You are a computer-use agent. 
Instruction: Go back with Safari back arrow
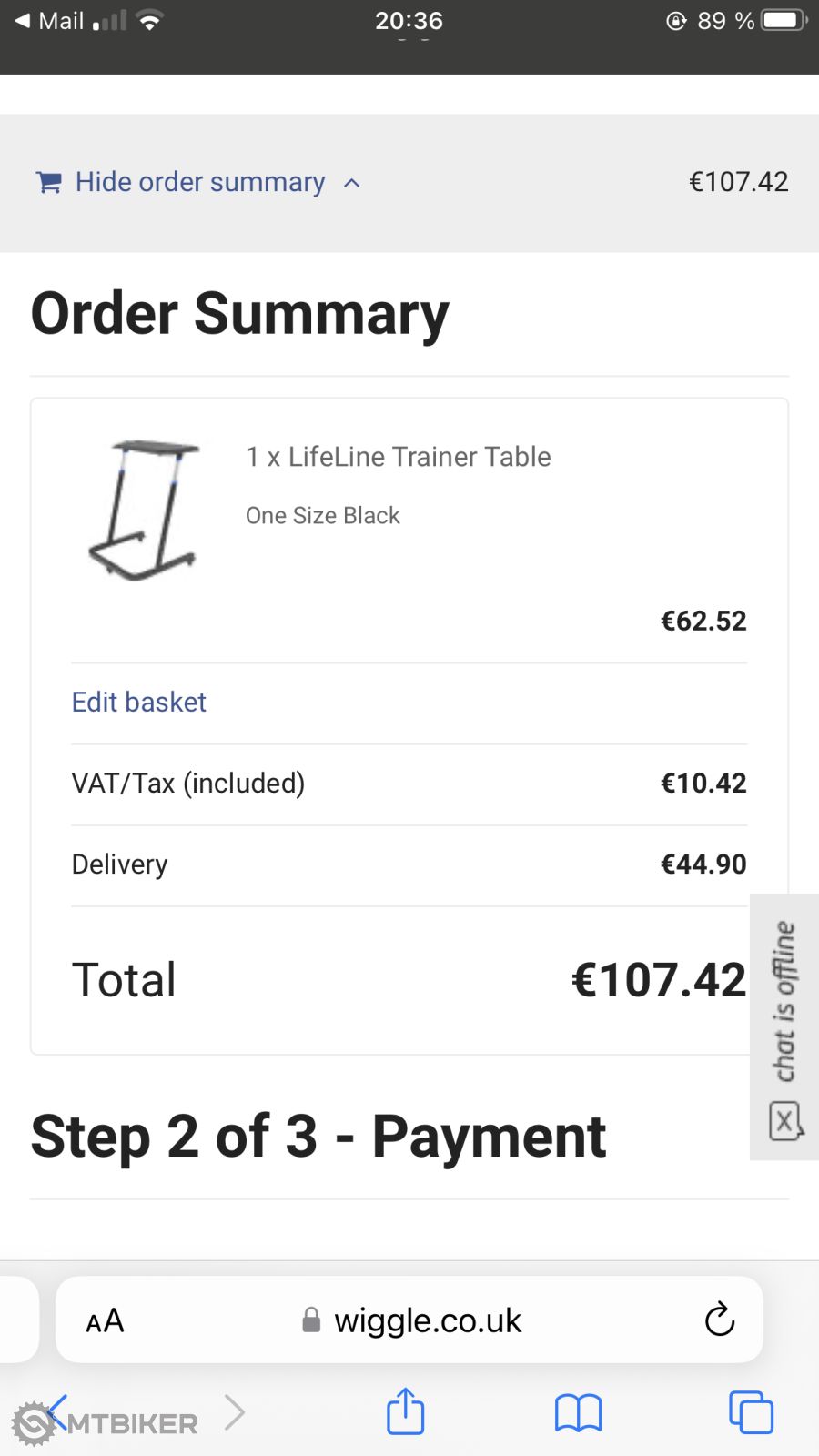[x=56, y=1411]
